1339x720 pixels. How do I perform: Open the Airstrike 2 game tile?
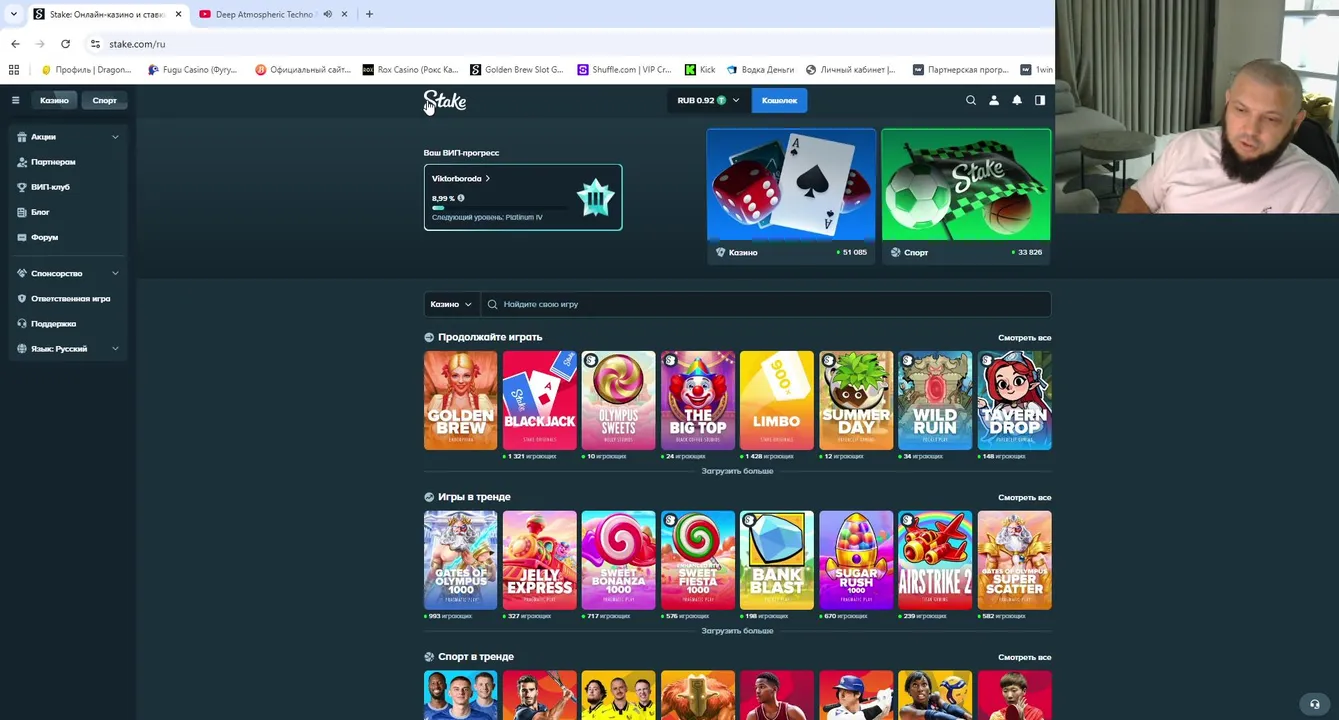pyautogui.click(x=935, y=560)
